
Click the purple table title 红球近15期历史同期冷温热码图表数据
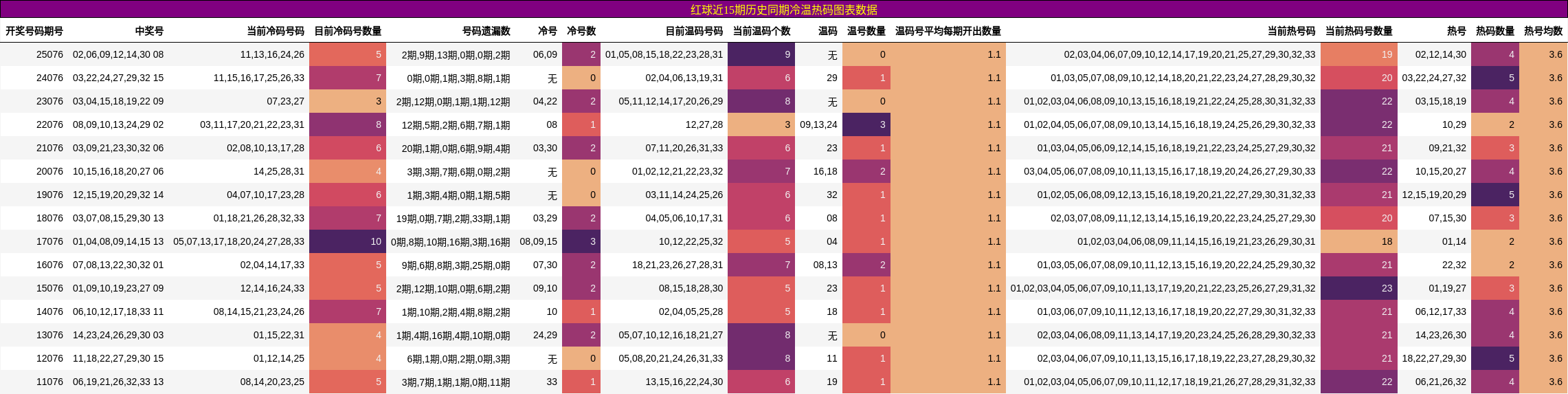(784, 10)
